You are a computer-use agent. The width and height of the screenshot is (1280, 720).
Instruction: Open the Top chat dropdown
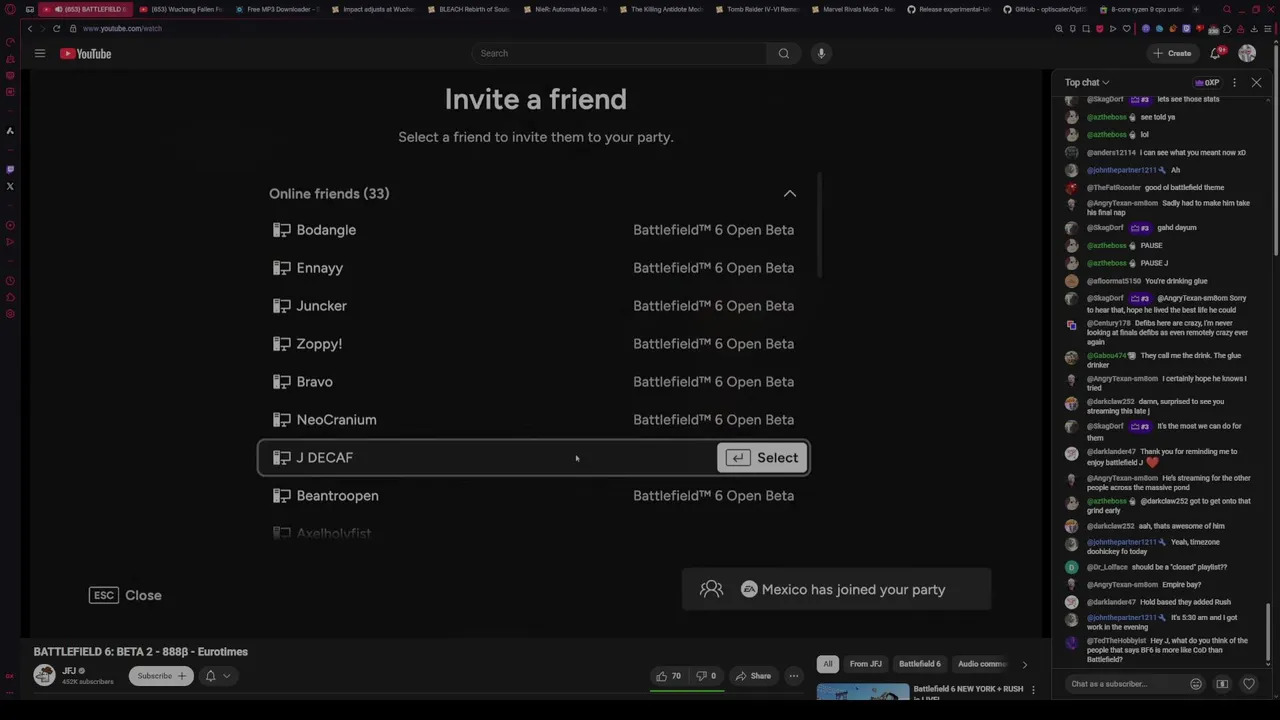tap(1087, 83)
